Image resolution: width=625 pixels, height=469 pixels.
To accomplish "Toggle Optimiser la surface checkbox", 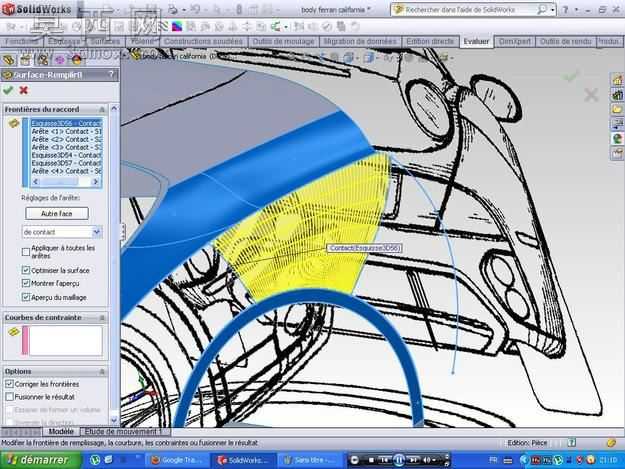I will pyautogui.click(x=26, y=270).
